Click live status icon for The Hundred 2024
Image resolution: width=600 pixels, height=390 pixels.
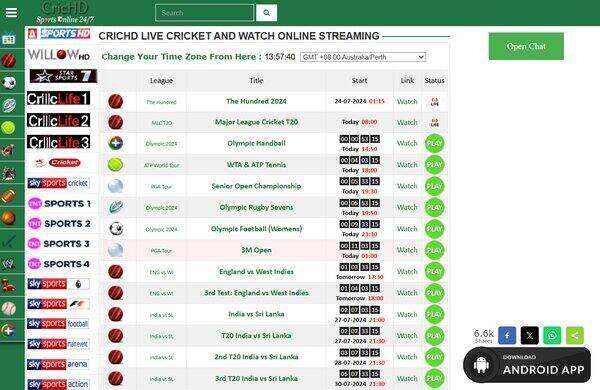coord(435,102)
